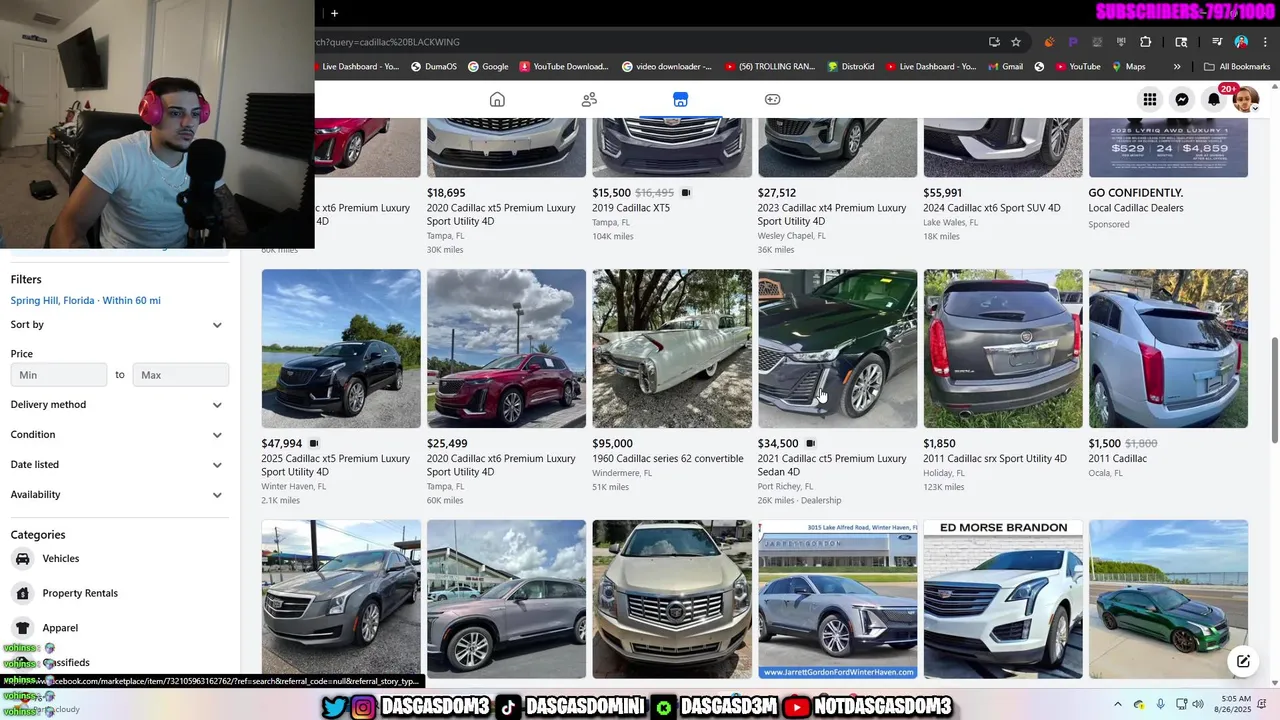Click the install app icon in address bar
Screen dimensions: 1280x720
(994, 42)
